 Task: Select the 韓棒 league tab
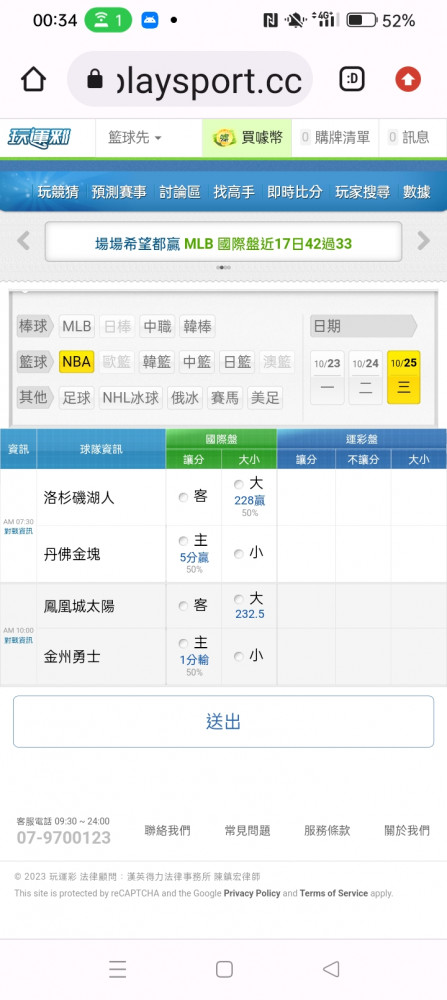point(197,327)
